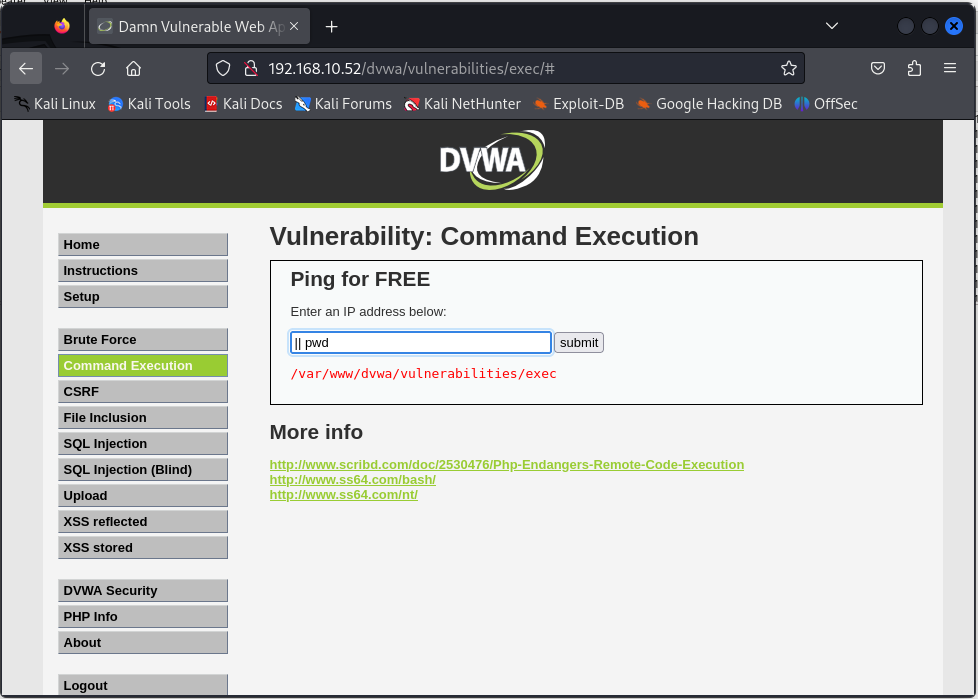Open Kali Docs bookmark

pos(243,104)
